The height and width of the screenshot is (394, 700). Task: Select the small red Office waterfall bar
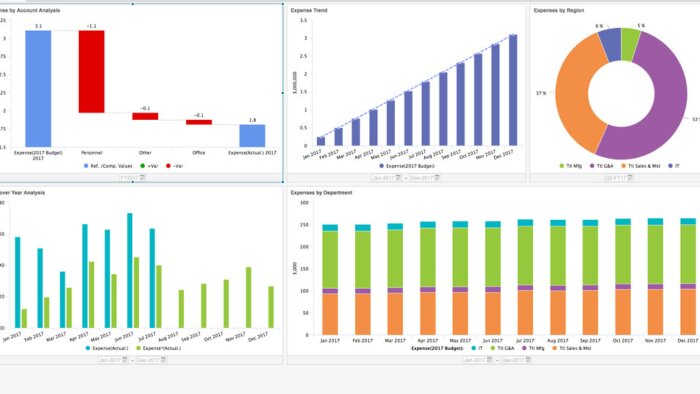coord(199,122)
